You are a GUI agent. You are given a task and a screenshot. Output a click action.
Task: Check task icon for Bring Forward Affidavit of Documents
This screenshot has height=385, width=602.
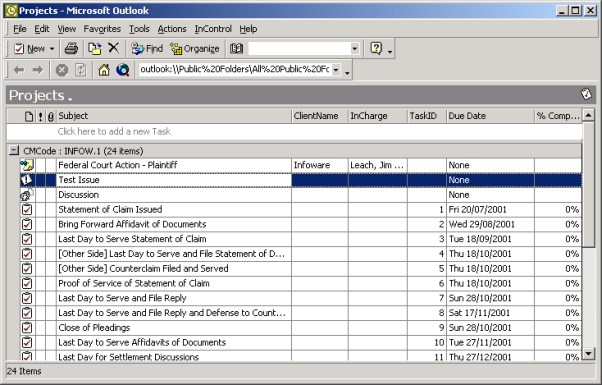(x=27, y=224)
